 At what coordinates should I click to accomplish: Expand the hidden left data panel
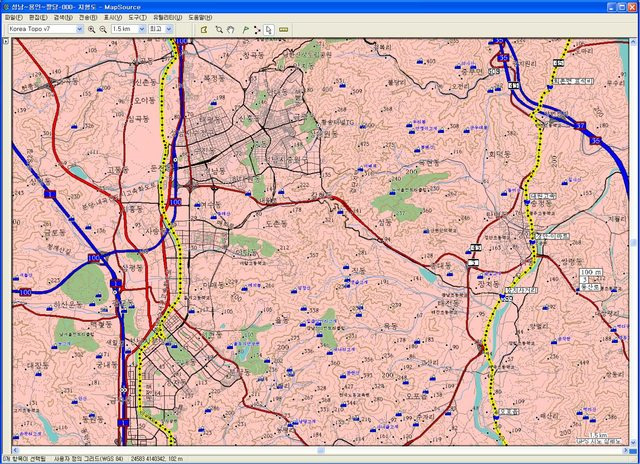pyautogui.click(x=6, y=41)
